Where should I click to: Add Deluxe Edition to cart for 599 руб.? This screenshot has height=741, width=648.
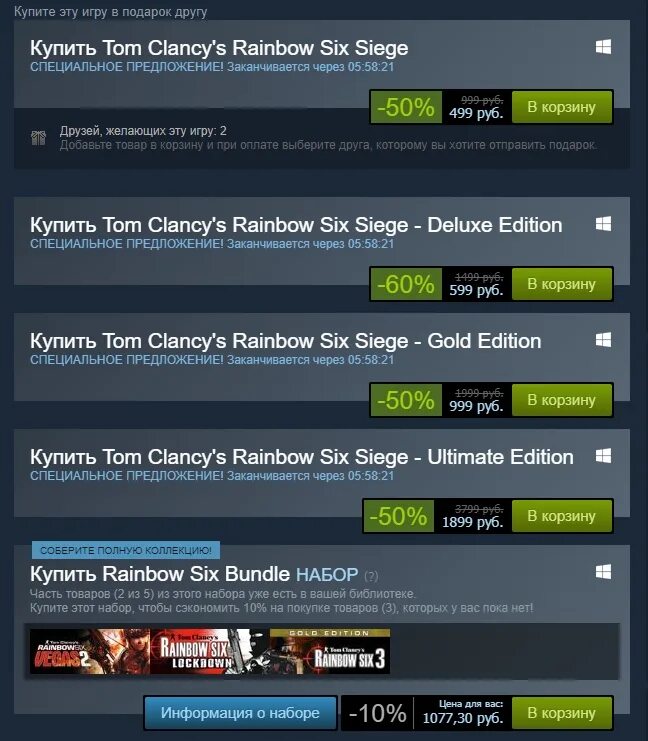[x=562, y=284]
